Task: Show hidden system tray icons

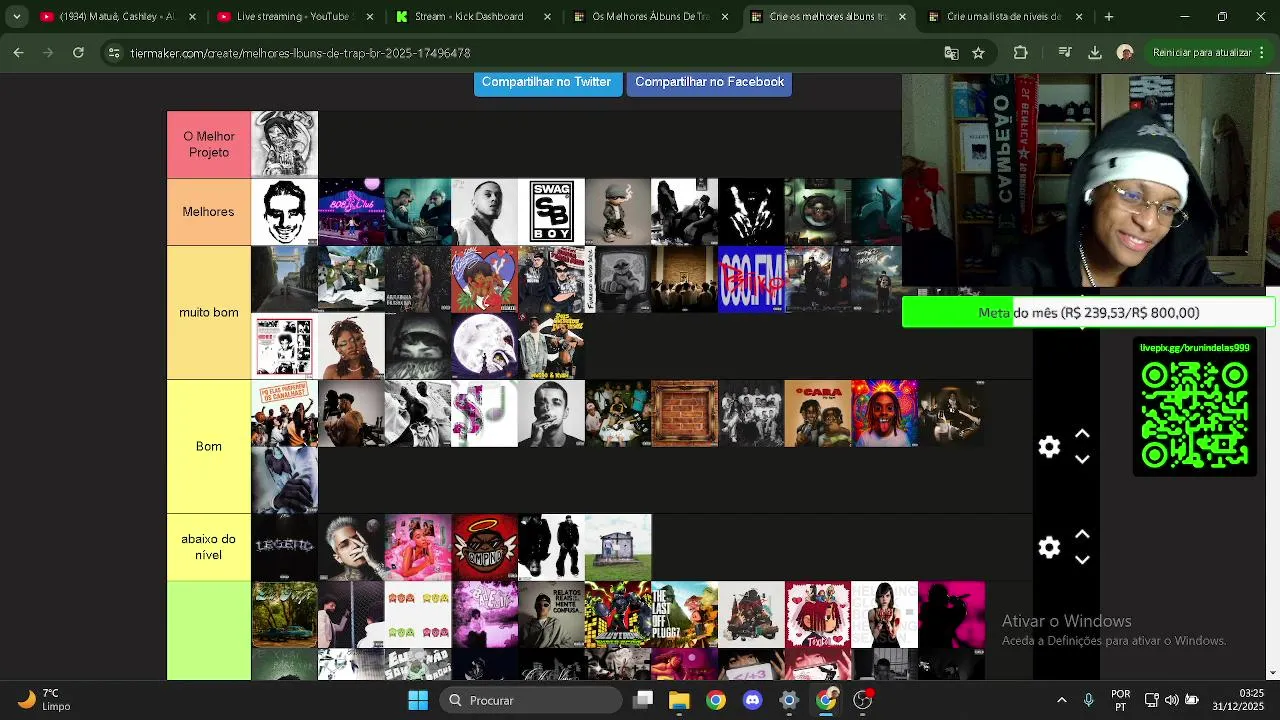Action: click(1061, 700)
